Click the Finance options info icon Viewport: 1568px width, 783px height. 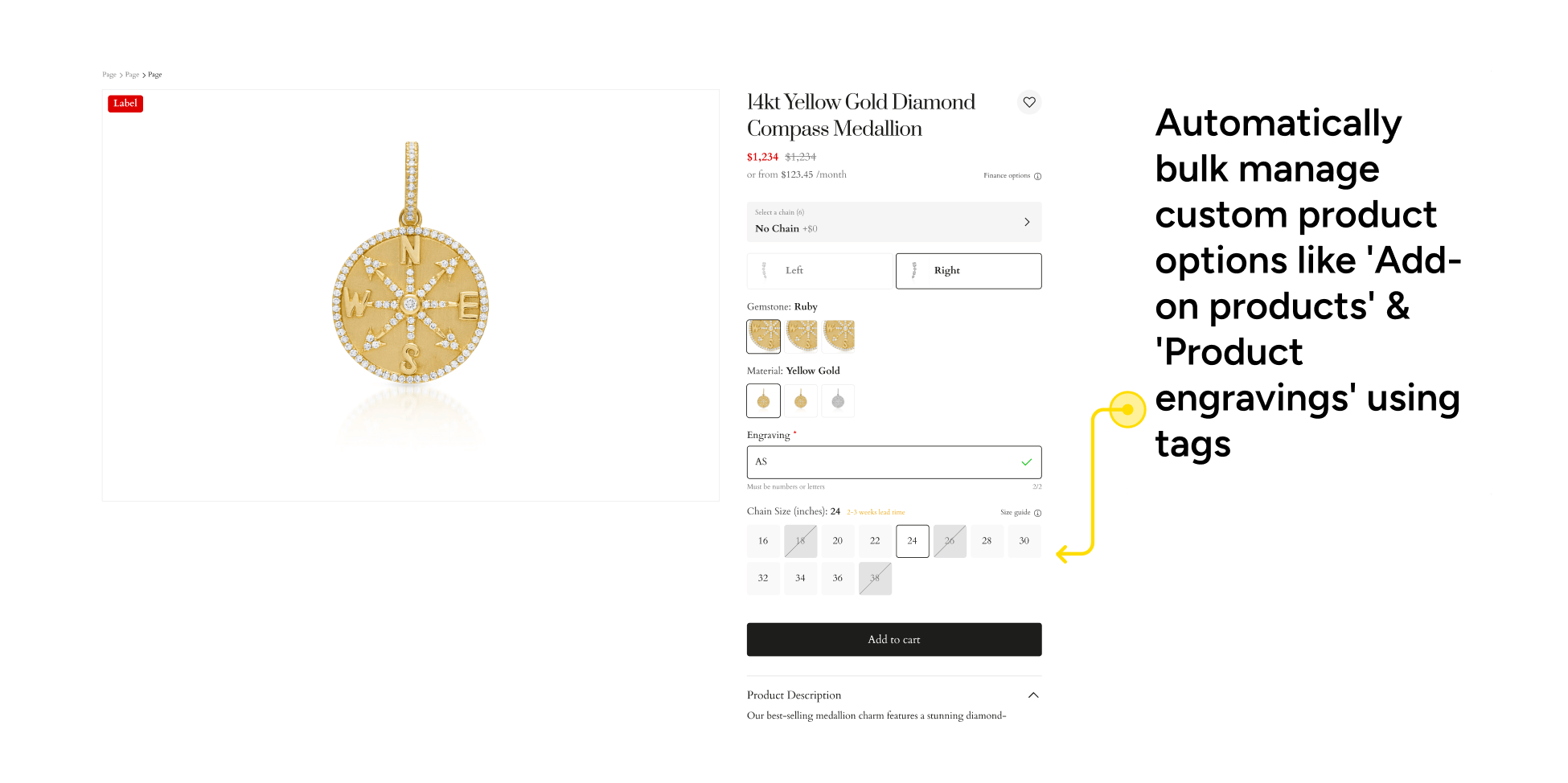[x=1037, y=176]
